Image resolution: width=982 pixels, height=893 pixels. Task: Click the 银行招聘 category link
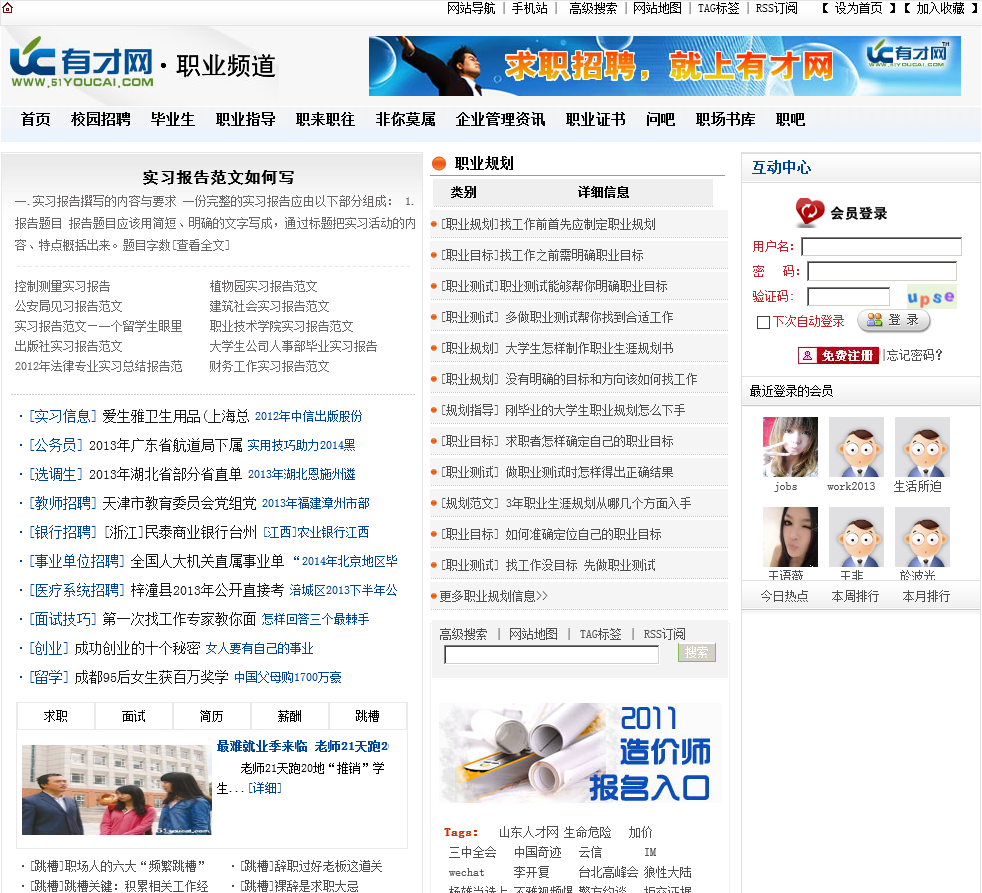point(63,532)
